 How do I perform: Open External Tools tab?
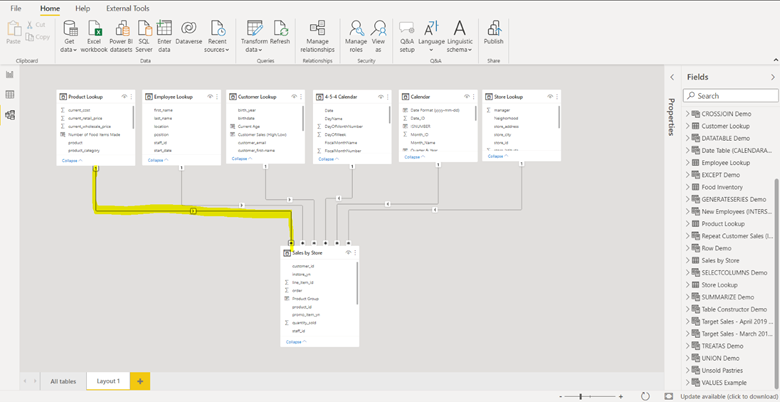(128, 8)
